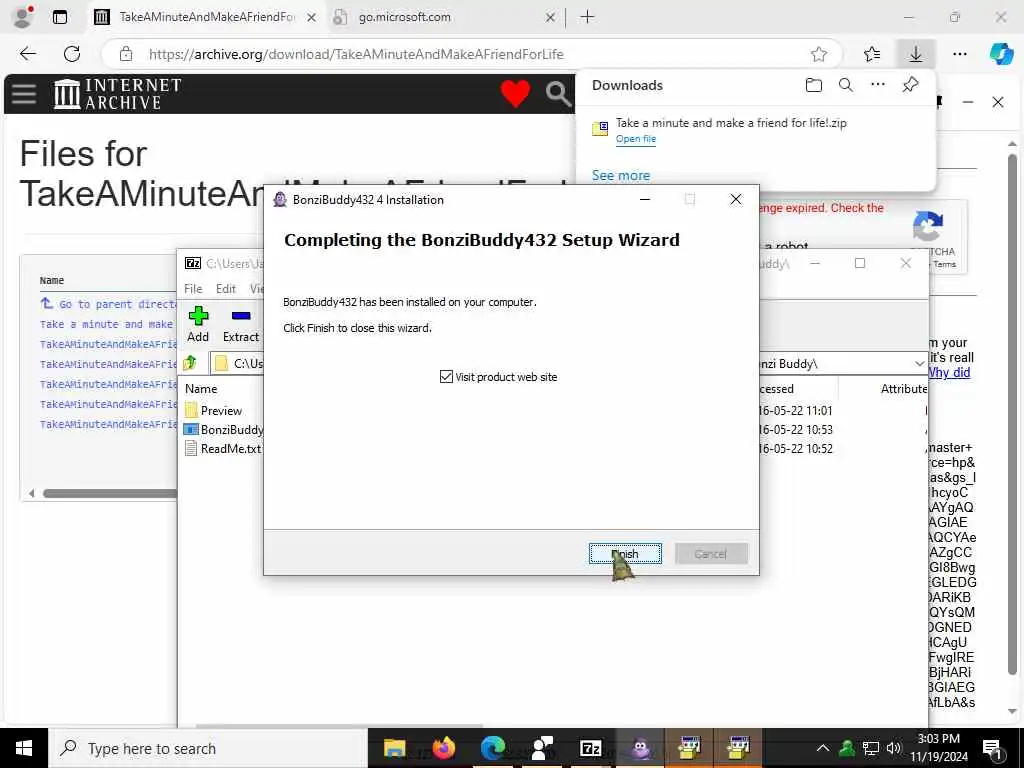Click the Windows Start button
The height and width of the screenshot is (768, 1024).
click(24, 748)
